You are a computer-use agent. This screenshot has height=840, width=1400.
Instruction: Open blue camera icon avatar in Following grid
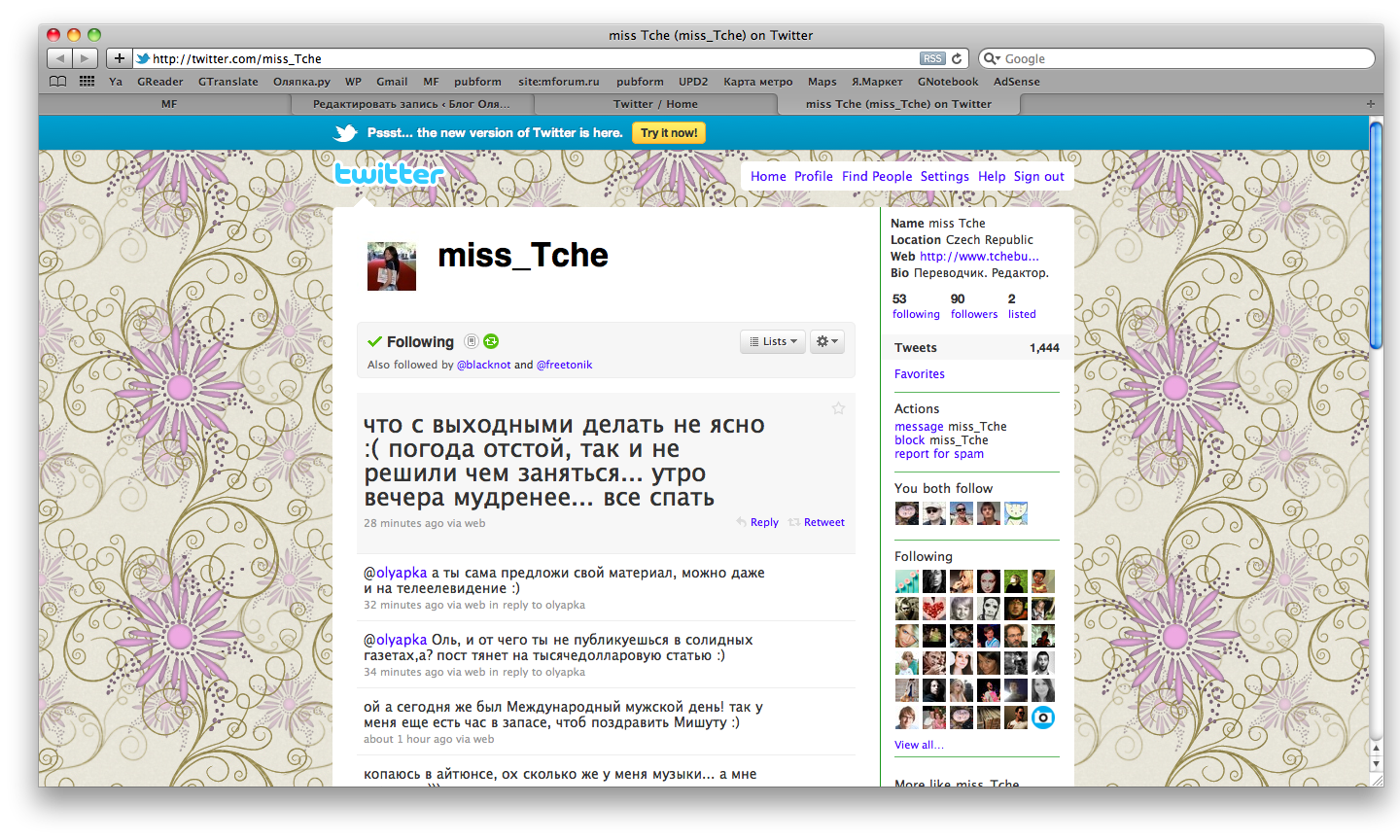(x=1043, y=717)
